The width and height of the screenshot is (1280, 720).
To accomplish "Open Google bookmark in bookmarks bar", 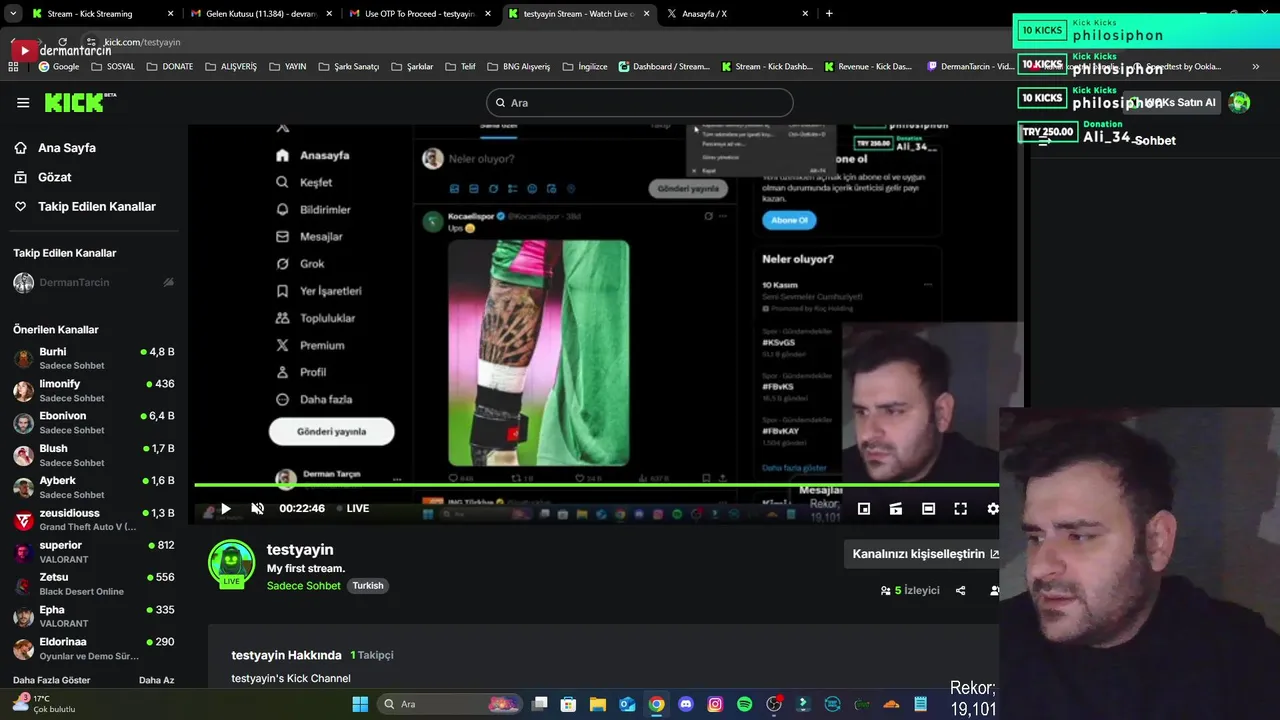I will tap(58, 67).
